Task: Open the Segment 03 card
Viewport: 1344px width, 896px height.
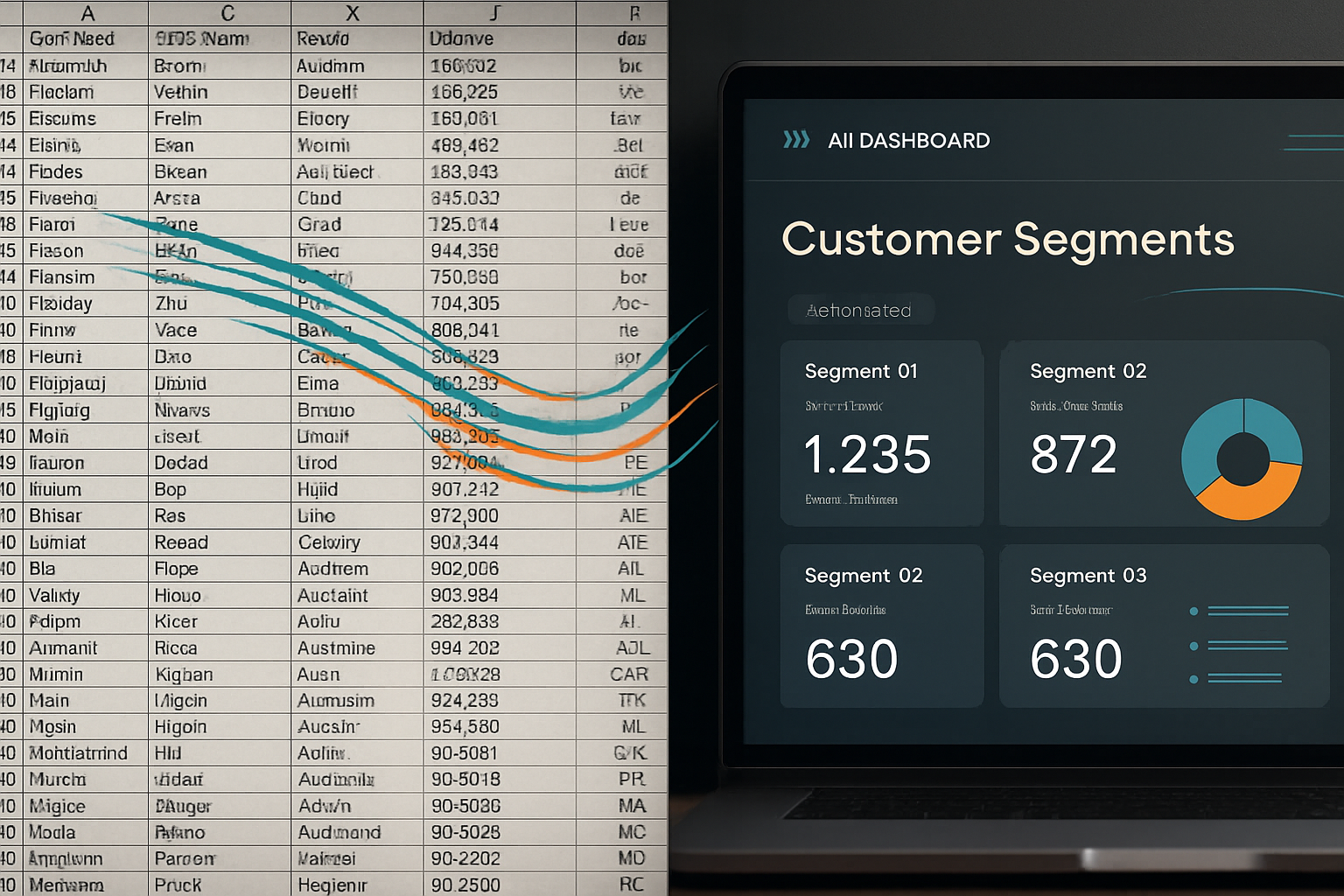Action: [1164, 626]
